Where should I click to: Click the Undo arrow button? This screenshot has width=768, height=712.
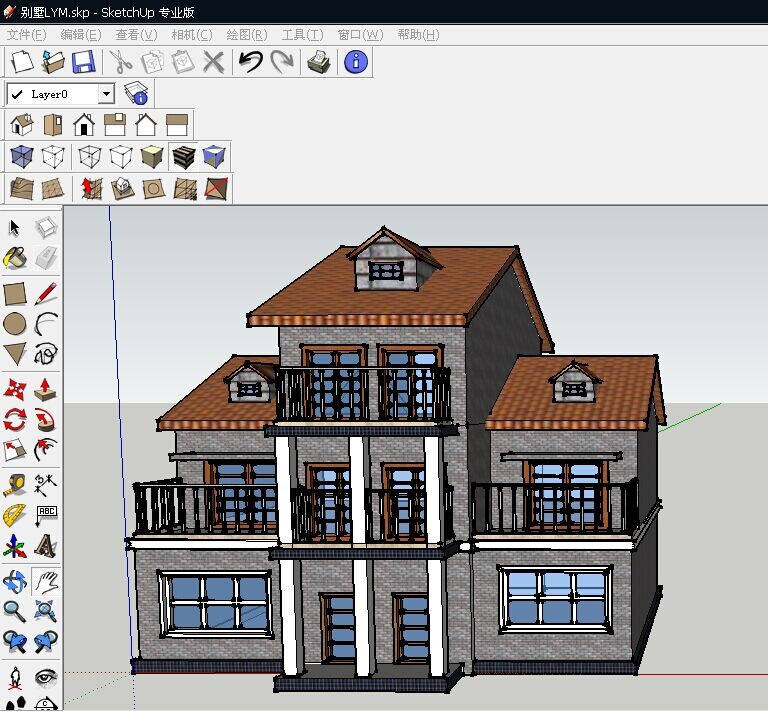(x=251, y=62)
